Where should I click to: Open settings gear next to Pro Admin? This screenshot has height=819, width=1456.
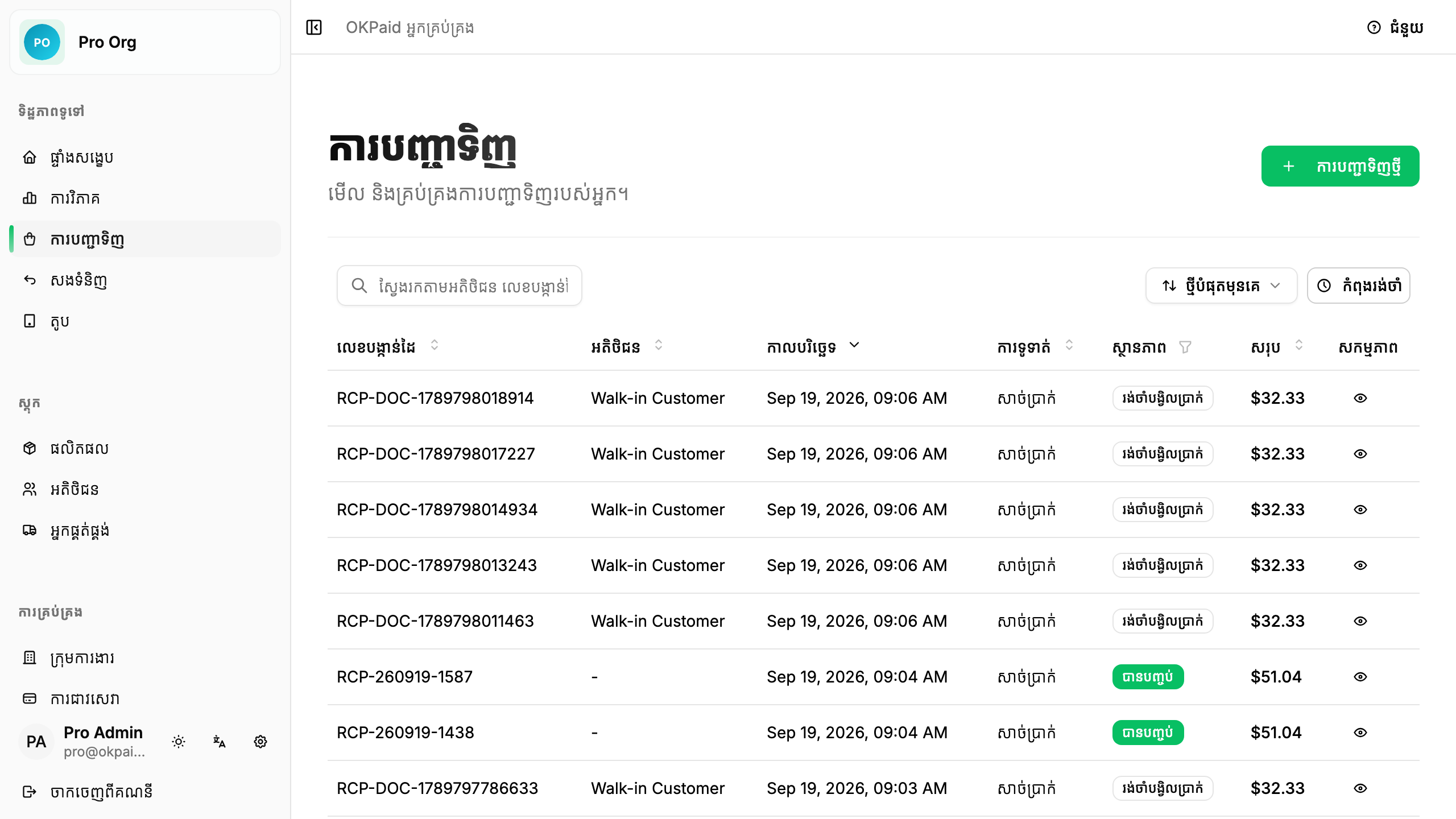[x=260, y=742]
